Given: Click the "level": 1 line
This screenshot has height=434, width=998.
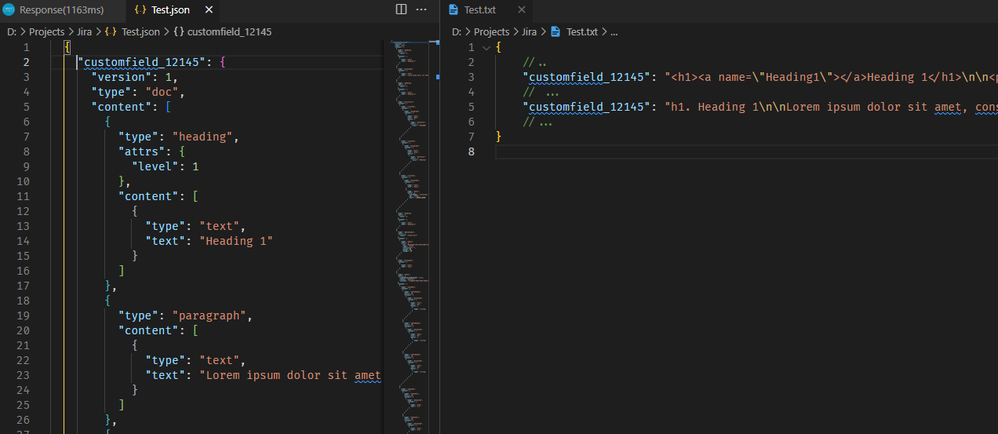Looking at the screenshot, I should tap(165, 167).
